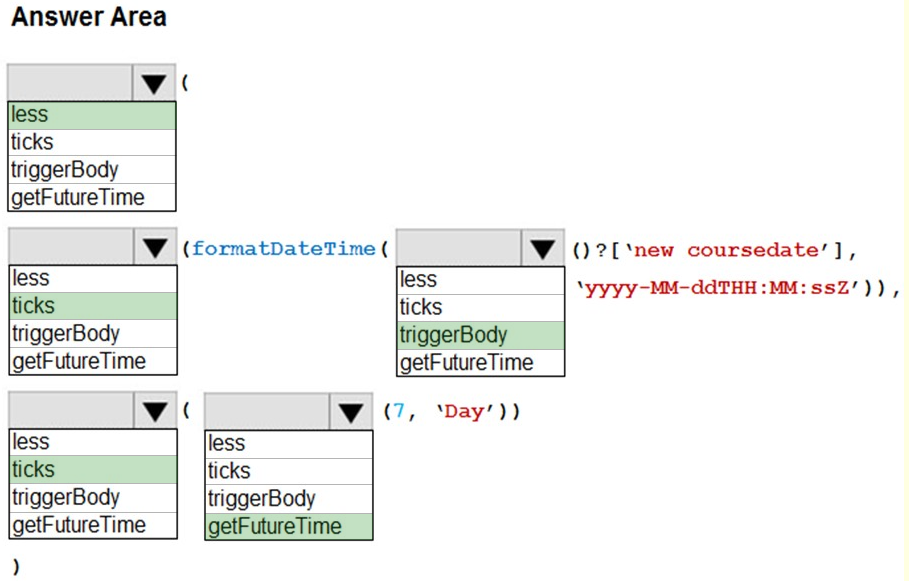
Task: Pick 'getFutureTime' in list before formatDateTime
Action: click(93, 361)
